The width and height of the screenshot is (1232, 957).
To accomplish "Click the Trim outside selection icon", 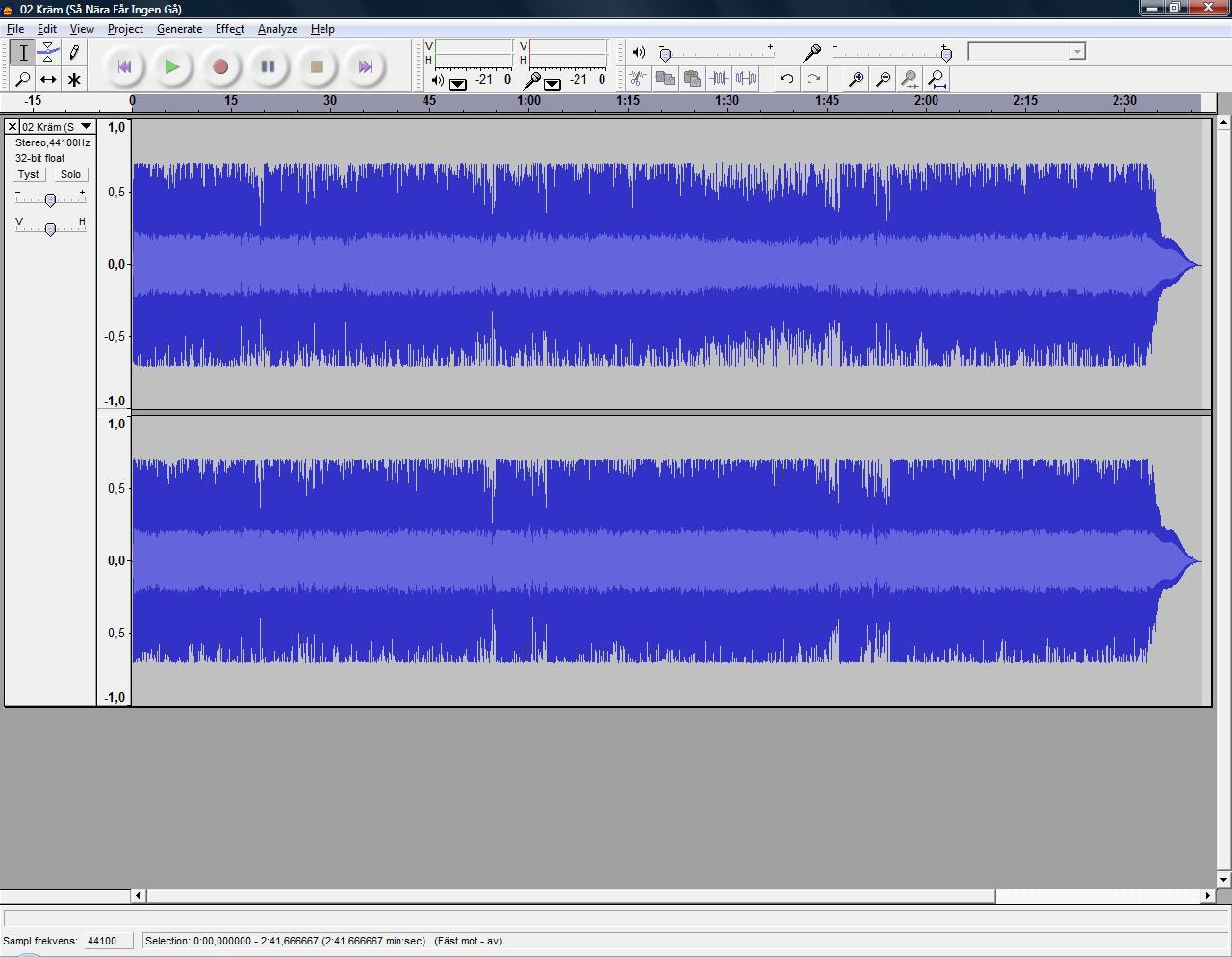I will (x=719, y=79).
